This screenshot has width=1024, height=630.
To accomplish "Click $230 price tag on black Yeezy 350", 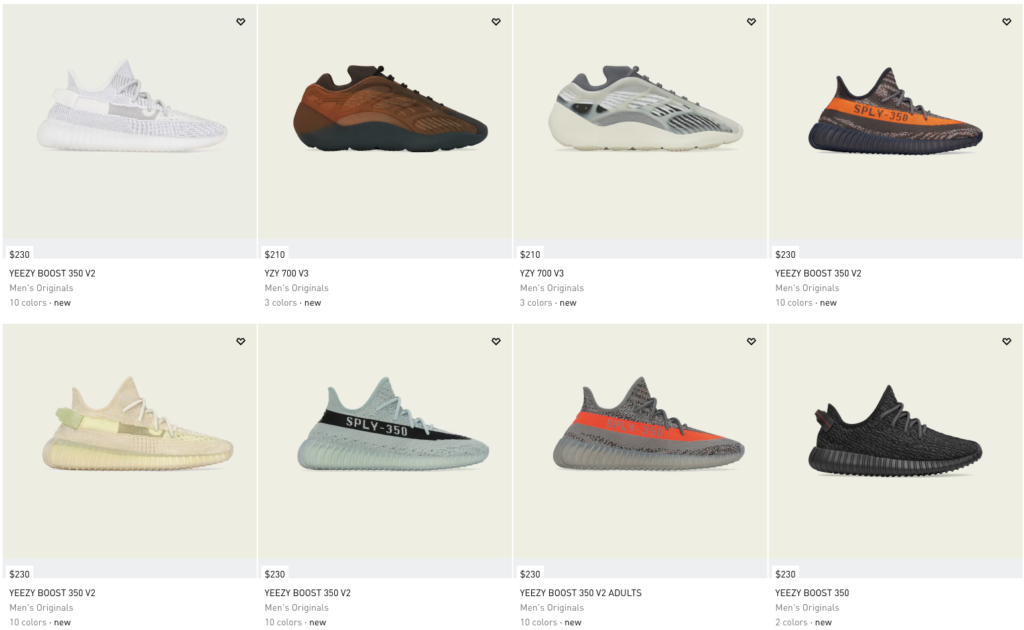I will click(x=785, y=574).
